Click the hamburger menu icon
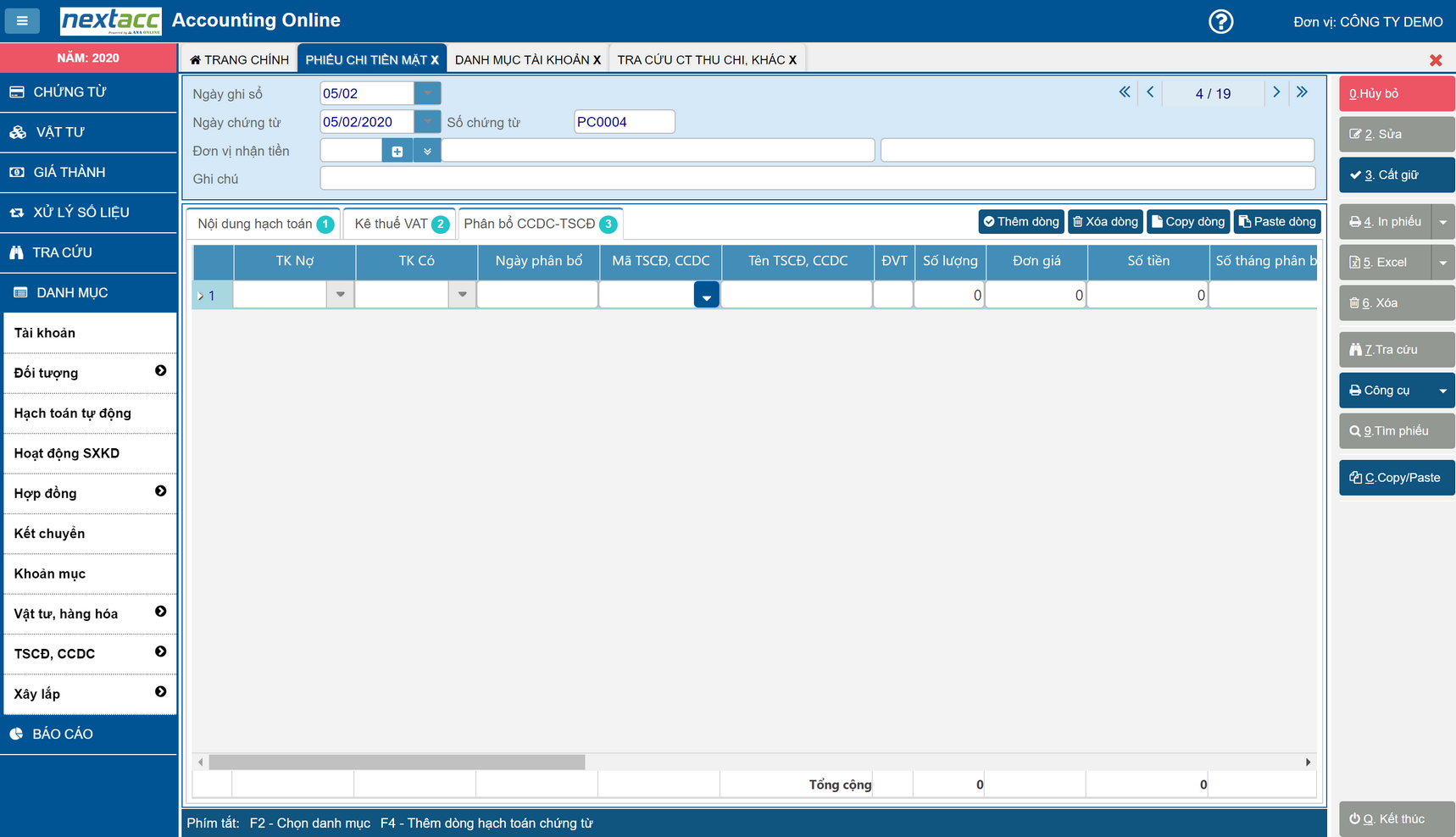Viewport: 1456px width, 837px height. [22, 20]
